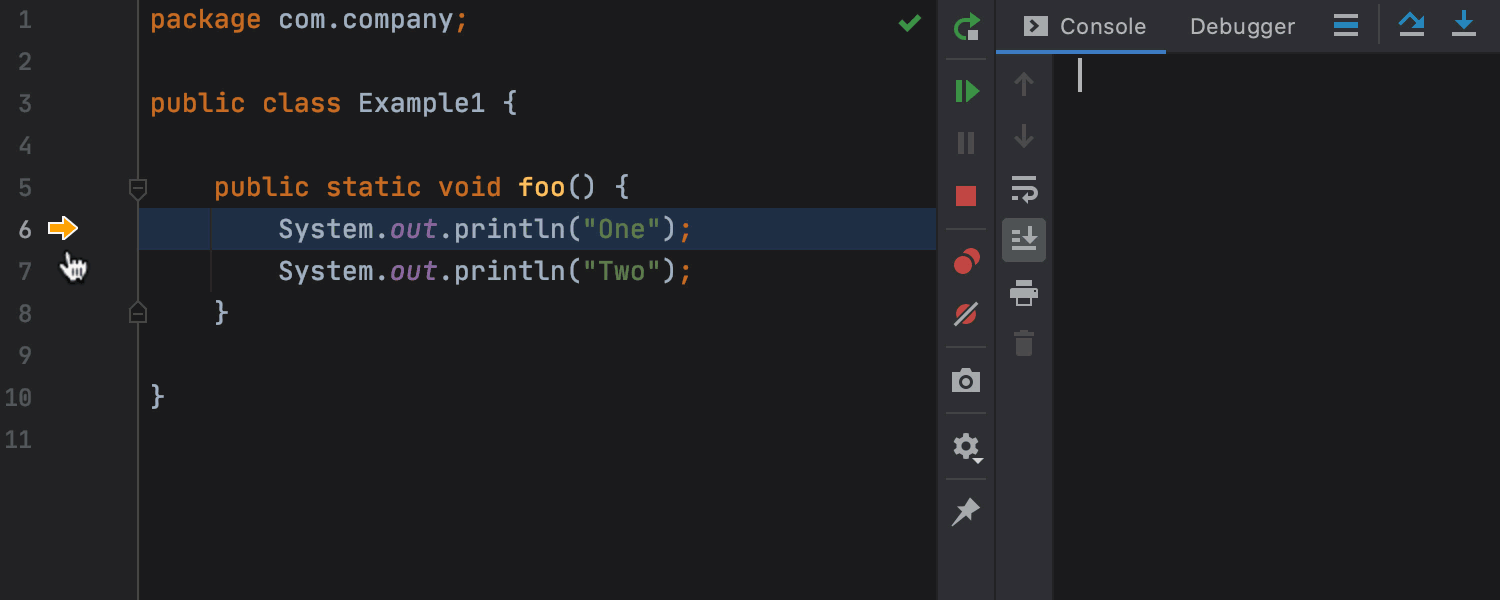This screenshot has height=600, width=1500.
Task: Click the down stack frame arrow
Action: pyautogui.click(x=1023, y=136)
